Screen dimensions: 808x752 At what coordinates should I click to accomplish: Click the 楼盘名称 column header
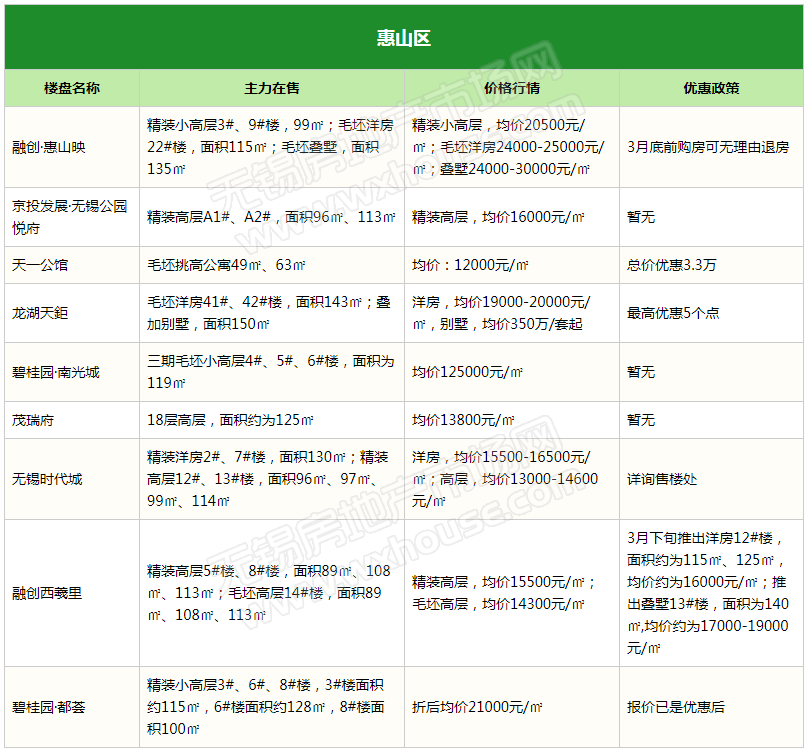(x=71, y=88)
